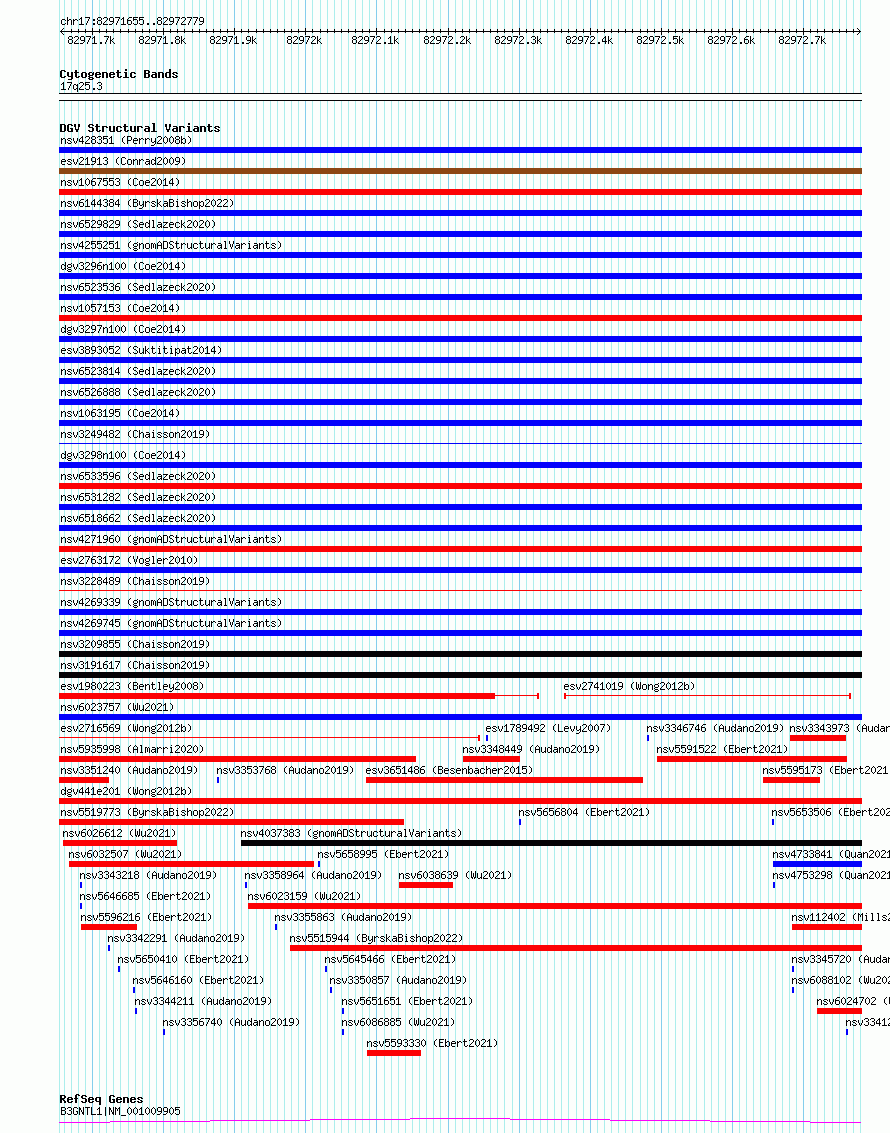
Task: Click esv3893052 (Suktitipat2014) label
Action: click(141, 350)
